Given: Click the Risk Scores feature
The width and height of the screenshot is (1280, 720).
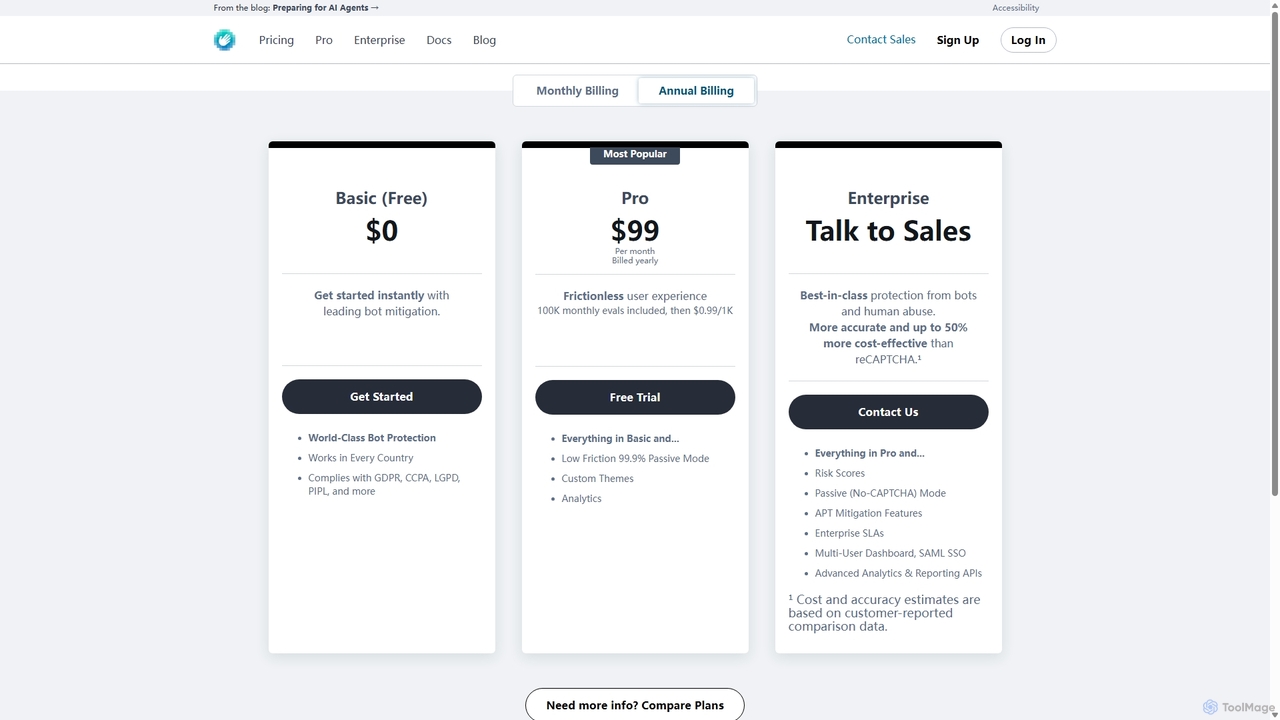Looking at the screenshot, I should point(840,473).
